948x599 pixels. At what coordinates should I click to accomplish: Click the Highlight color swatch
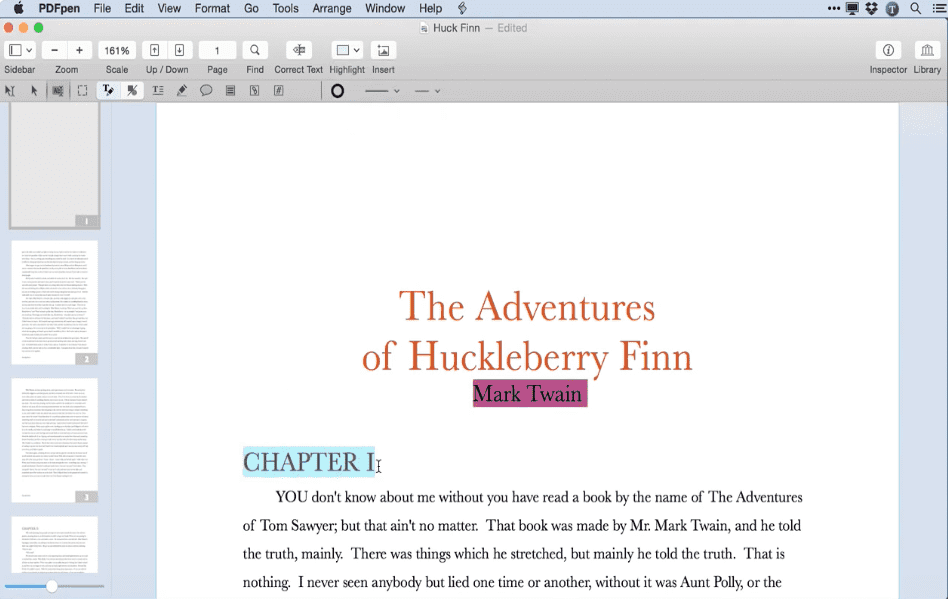click(x=343, y=50)
